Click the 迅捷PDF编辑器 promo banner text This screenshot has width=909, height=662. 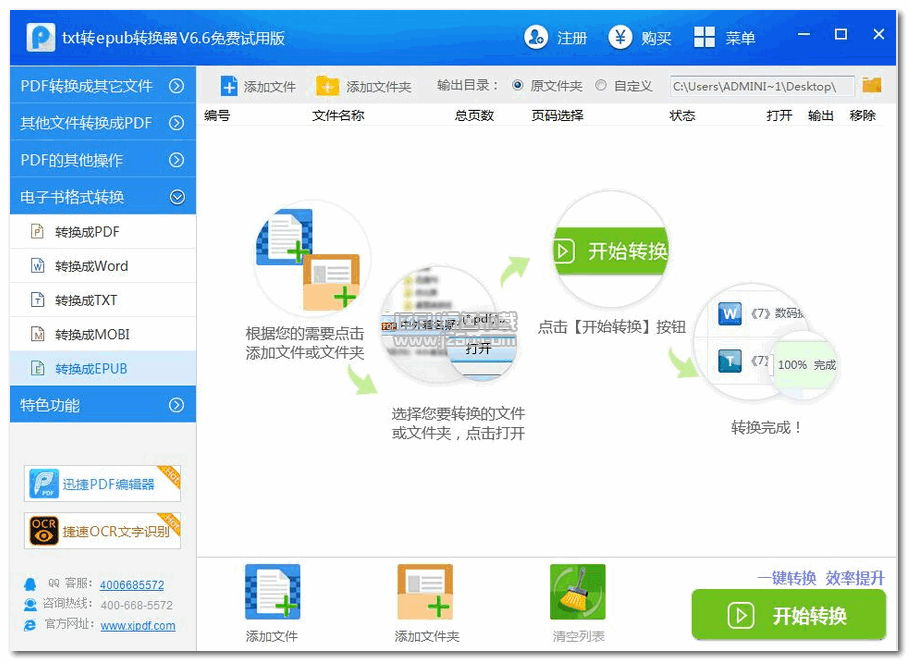(x=108, y=484)
